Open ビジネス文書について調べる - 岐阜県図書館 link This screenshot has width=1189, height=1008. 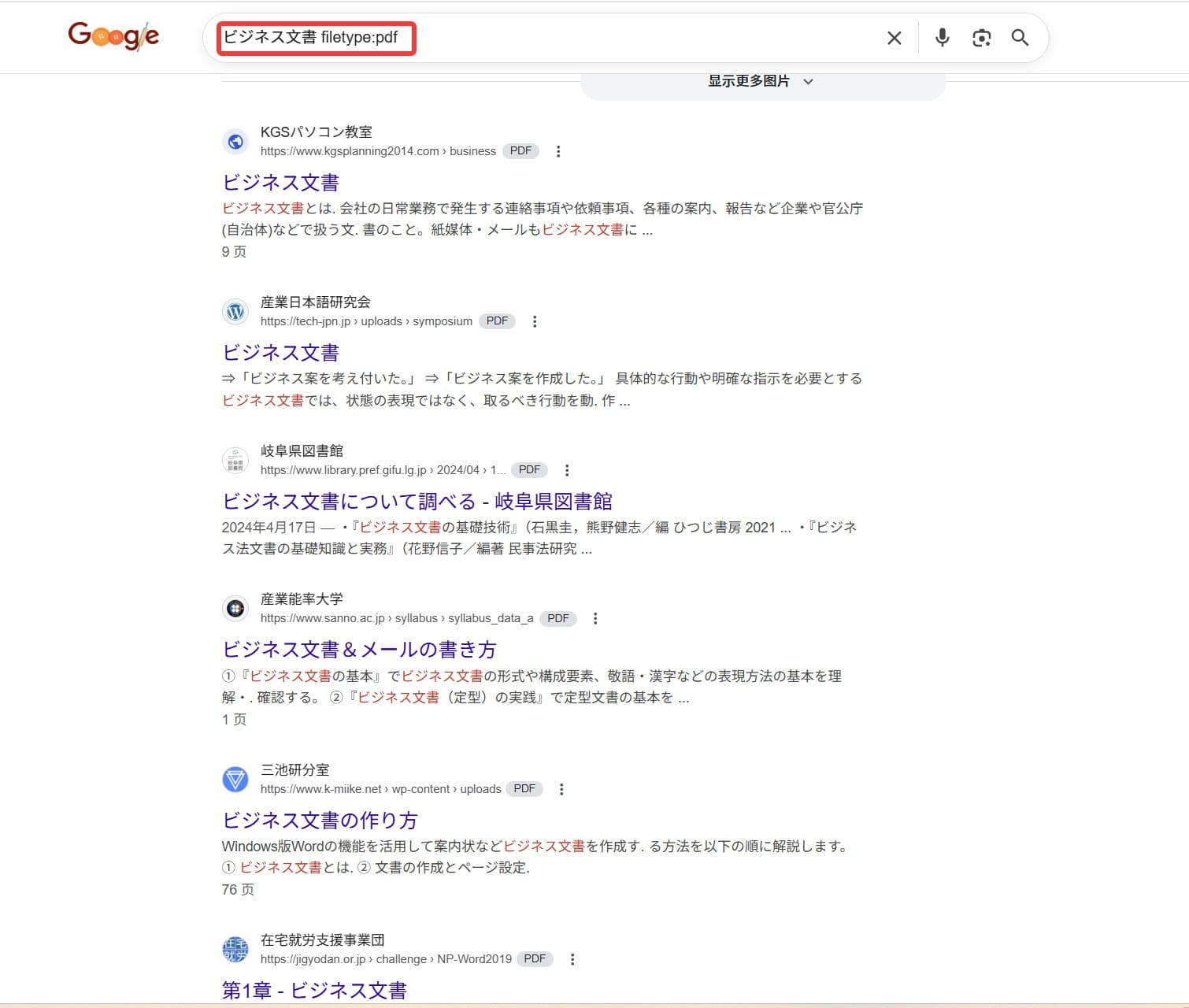point(419,501)
